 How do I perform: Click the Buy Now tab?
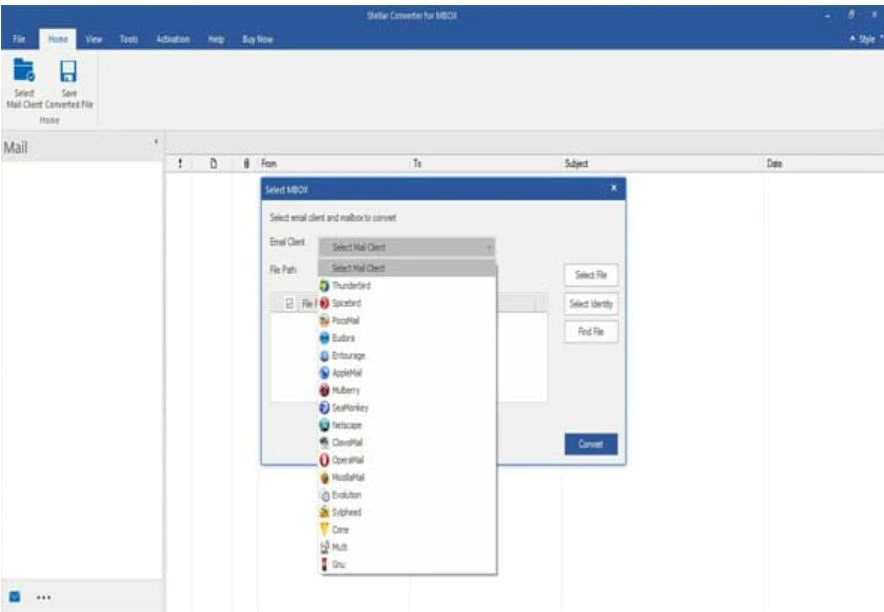click(258, 39)
